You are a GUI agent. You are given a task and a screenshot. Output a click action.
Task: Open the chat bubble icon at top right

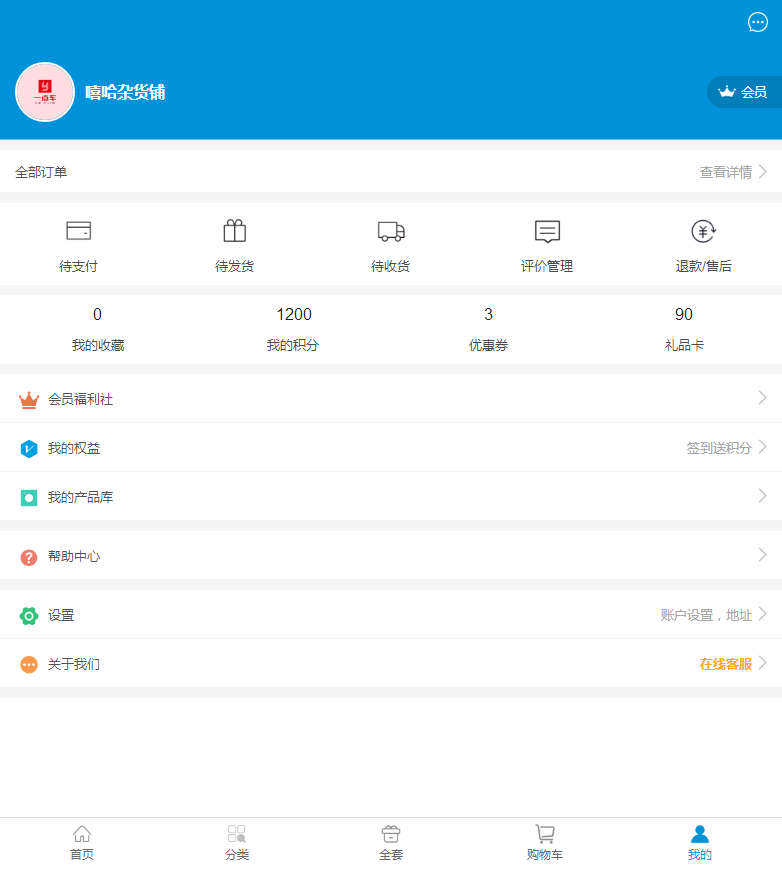pos(758,22)
